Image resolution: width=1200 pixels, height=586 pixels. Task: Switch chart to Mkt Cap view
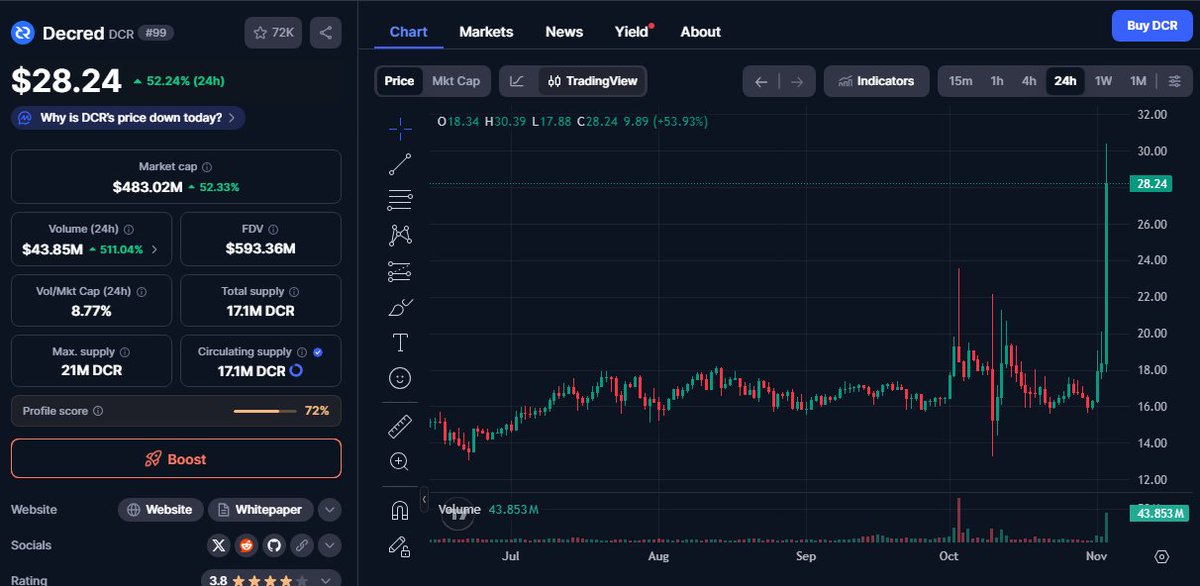click(455, 81)
